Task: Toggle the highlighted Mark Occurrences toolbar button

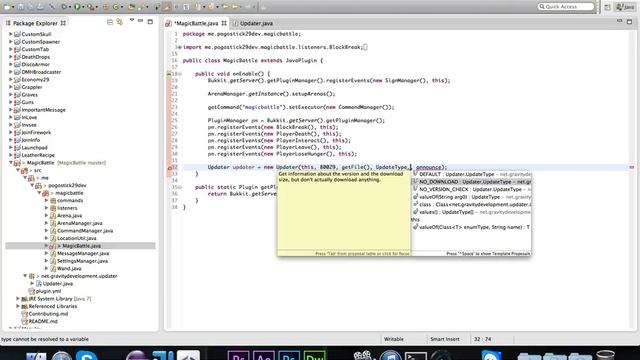Action: [167, 7]
